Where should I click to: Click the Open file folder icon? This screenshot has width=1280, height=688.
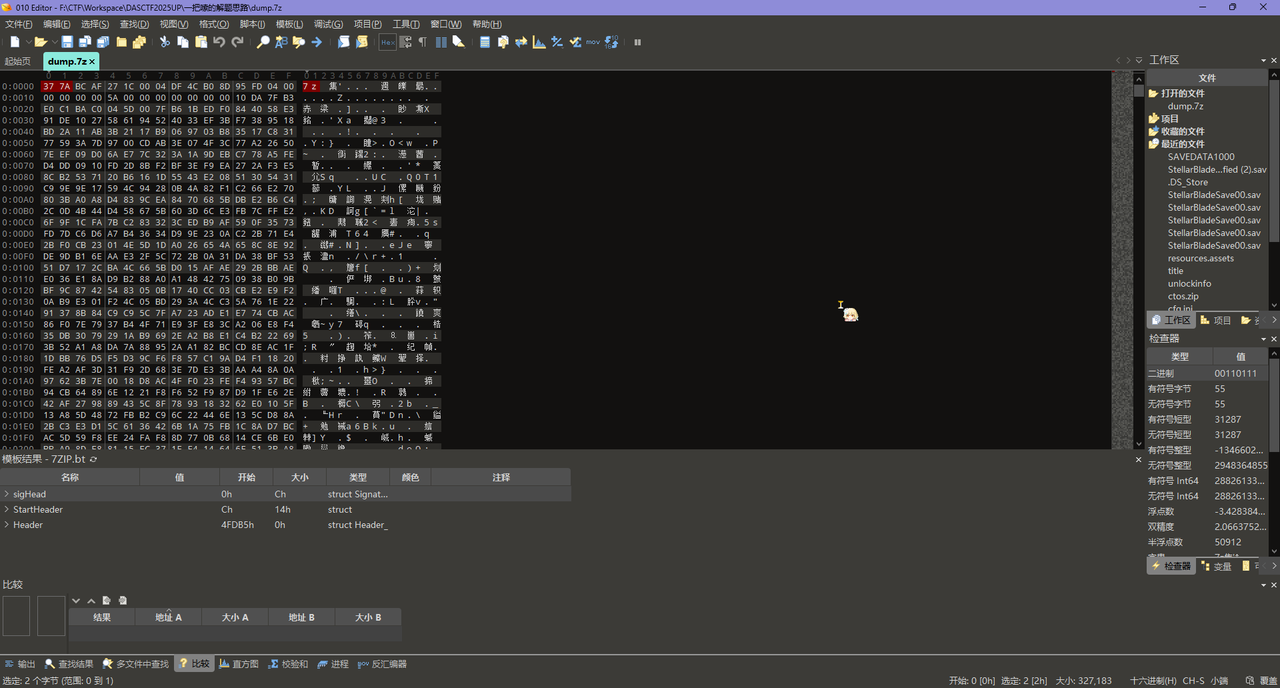tap(40, 42)
